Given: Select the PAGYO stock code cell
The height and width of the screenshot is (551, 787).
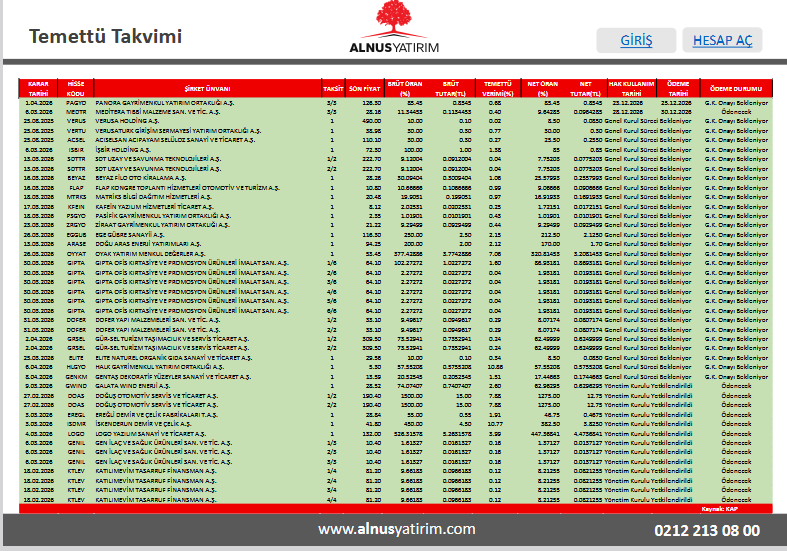Looking at the screenshot, I should point(76,103).
